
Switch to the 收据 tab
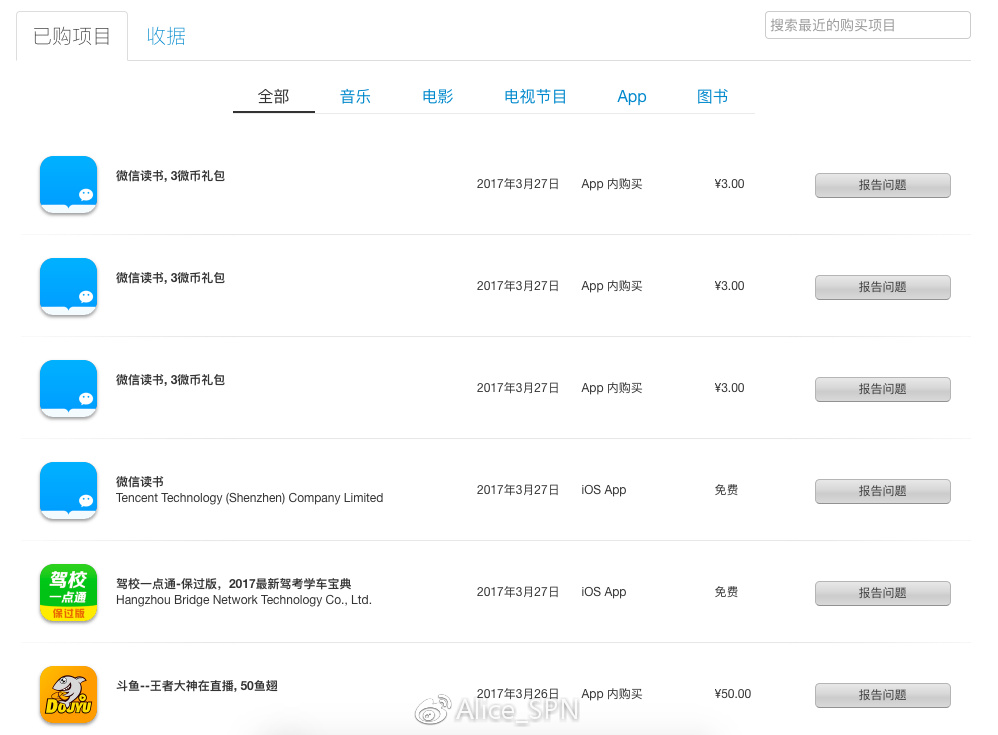[166, 35]
